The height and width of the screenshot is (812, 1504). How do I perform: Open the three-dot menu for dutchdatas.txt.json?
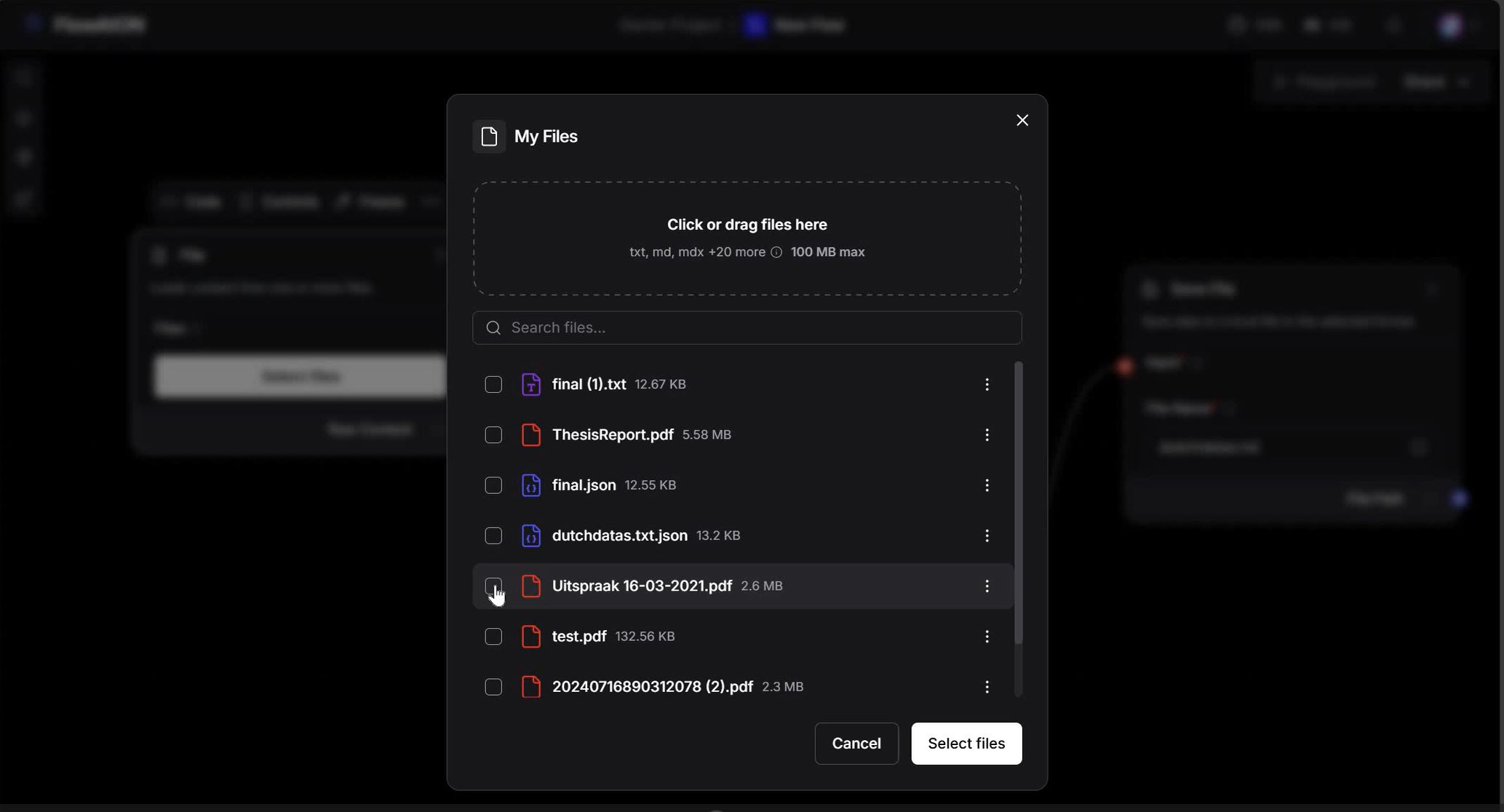(987, 536)
